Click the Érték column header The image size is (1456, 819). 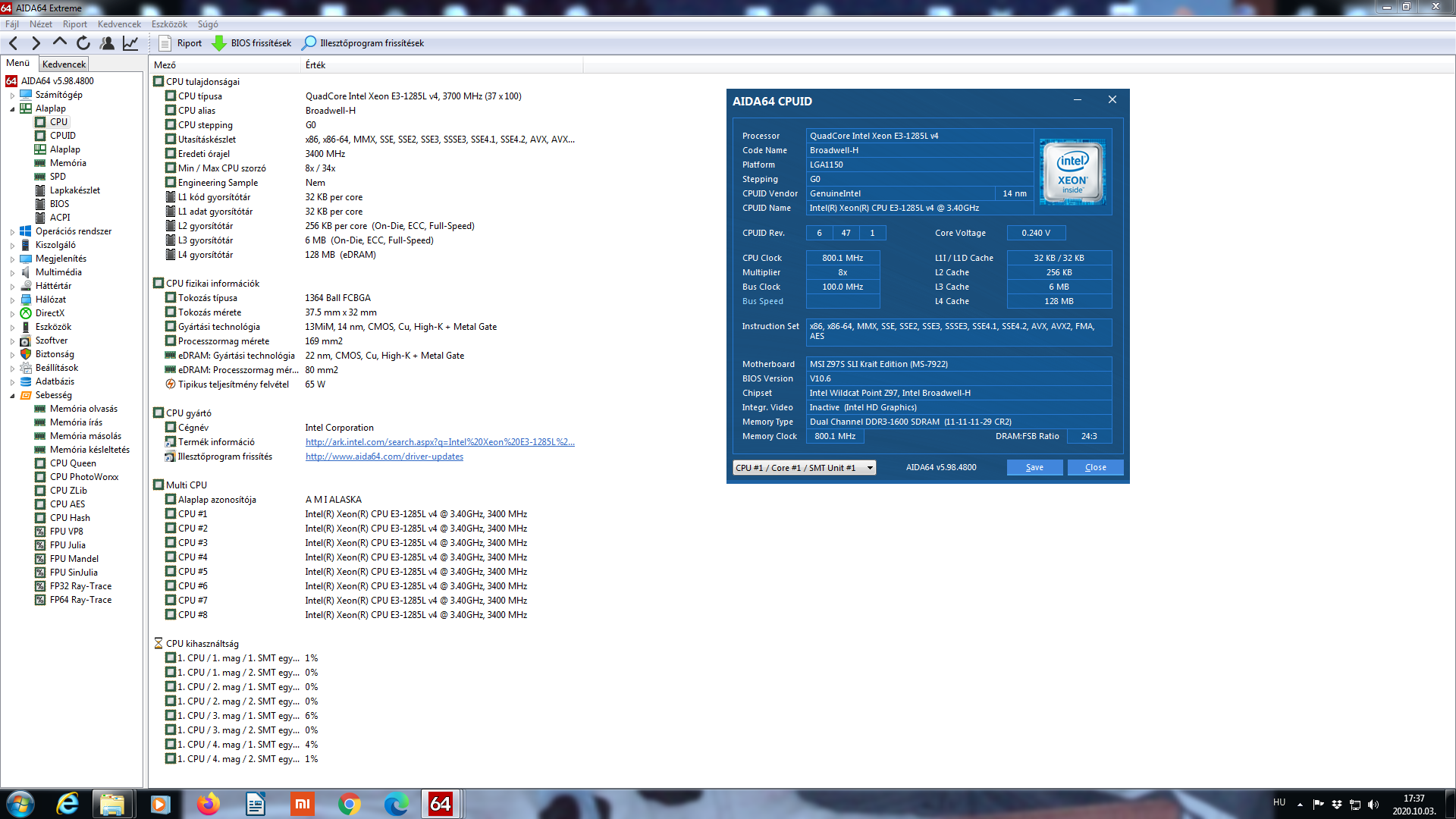pos(442,65)
